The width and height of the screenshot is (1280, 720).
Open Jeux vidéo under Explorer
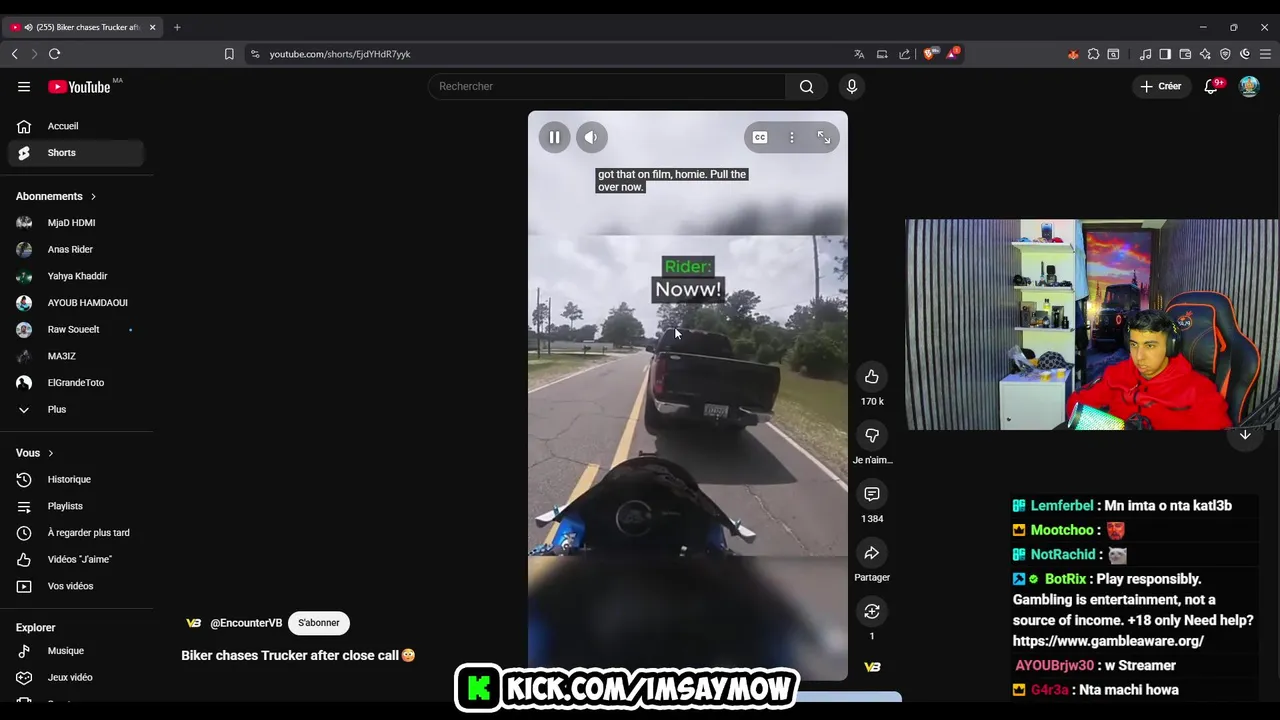76,677
